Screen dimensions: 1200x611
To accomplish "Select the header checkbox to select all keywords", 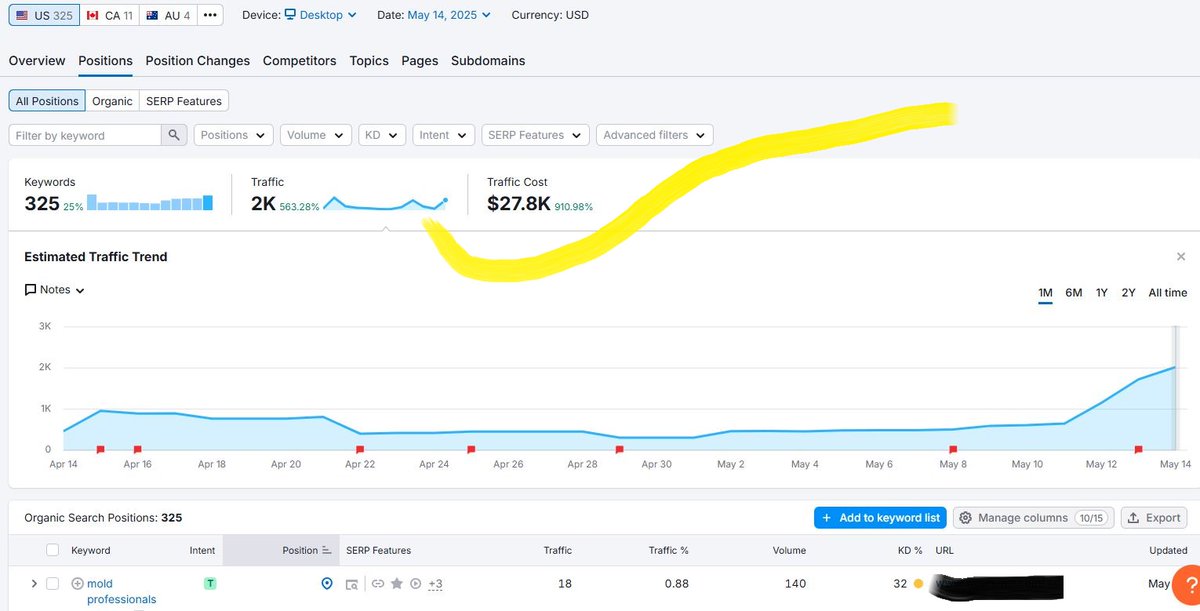I will click(x=53, y=550).
